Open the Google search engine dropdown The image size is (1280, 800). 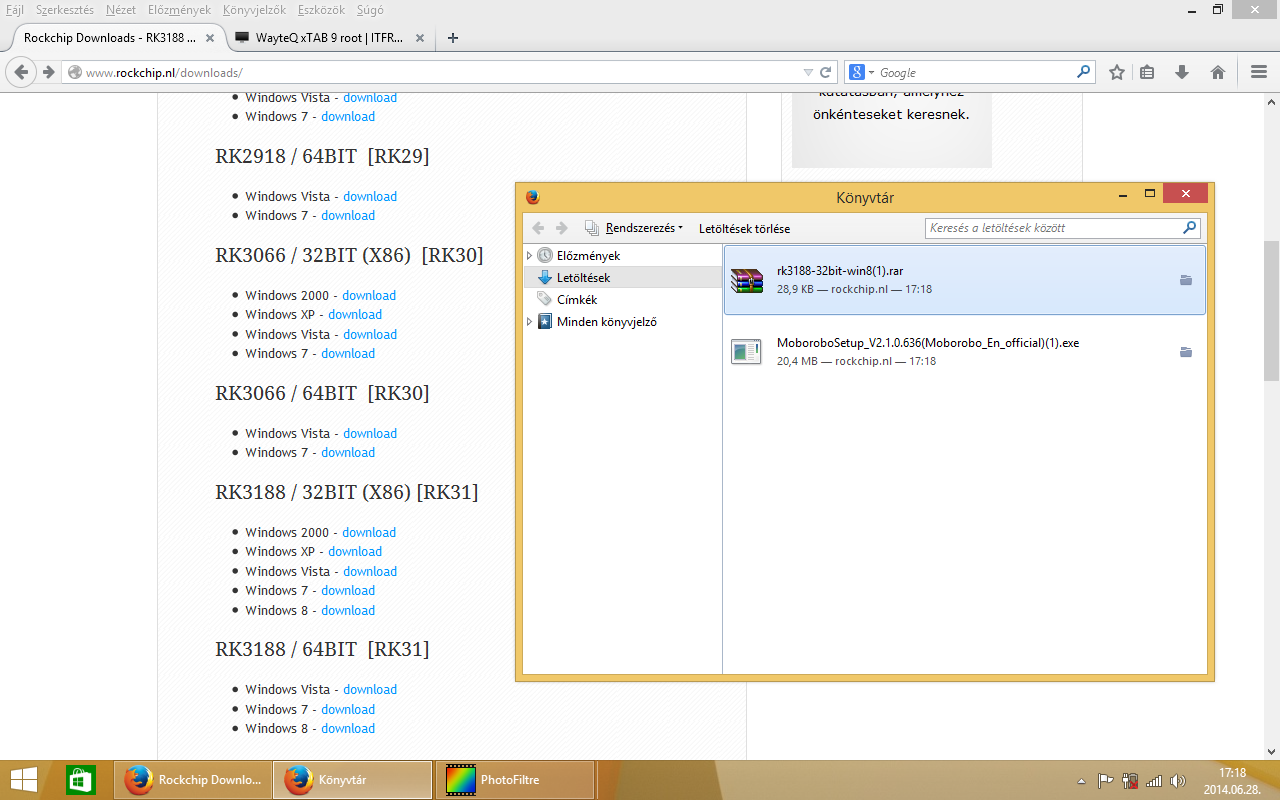tap(861, 72)
